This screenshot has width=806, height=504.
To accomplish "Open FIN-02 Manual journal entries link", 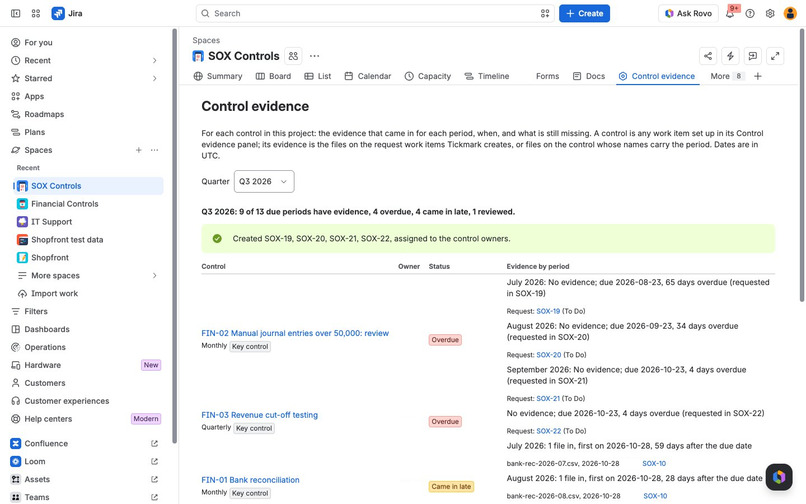I will 295,333.
